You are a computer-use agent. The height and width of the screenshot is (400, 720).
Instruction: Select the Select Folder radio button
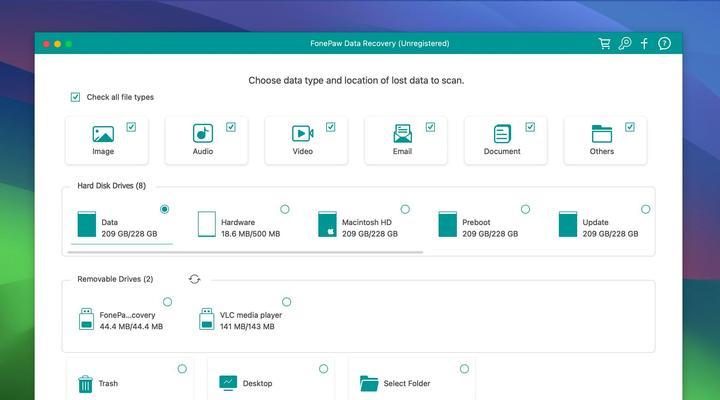tap(464, 369)
